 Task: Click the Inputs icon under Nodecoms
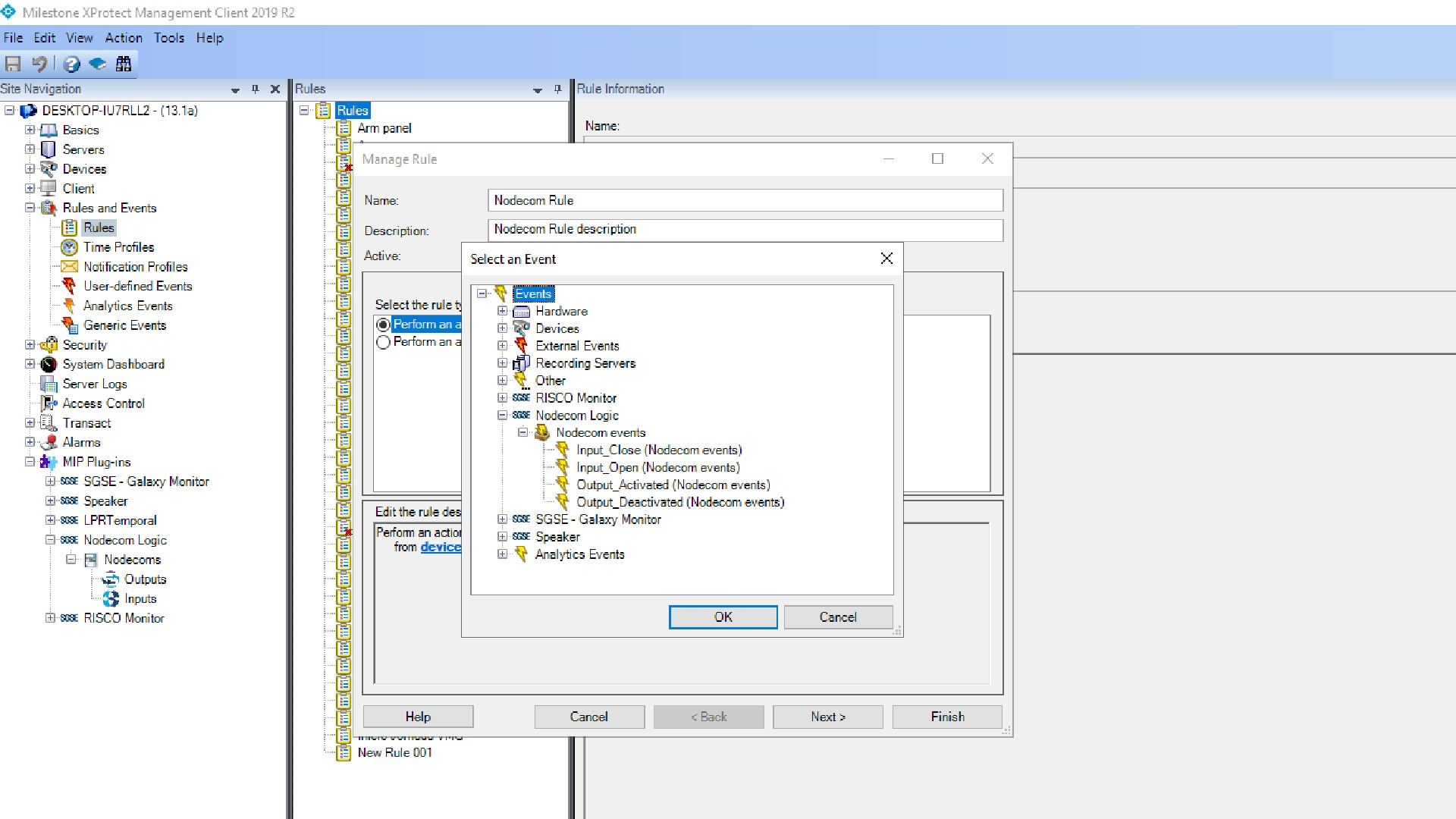(x=111, y=599)
